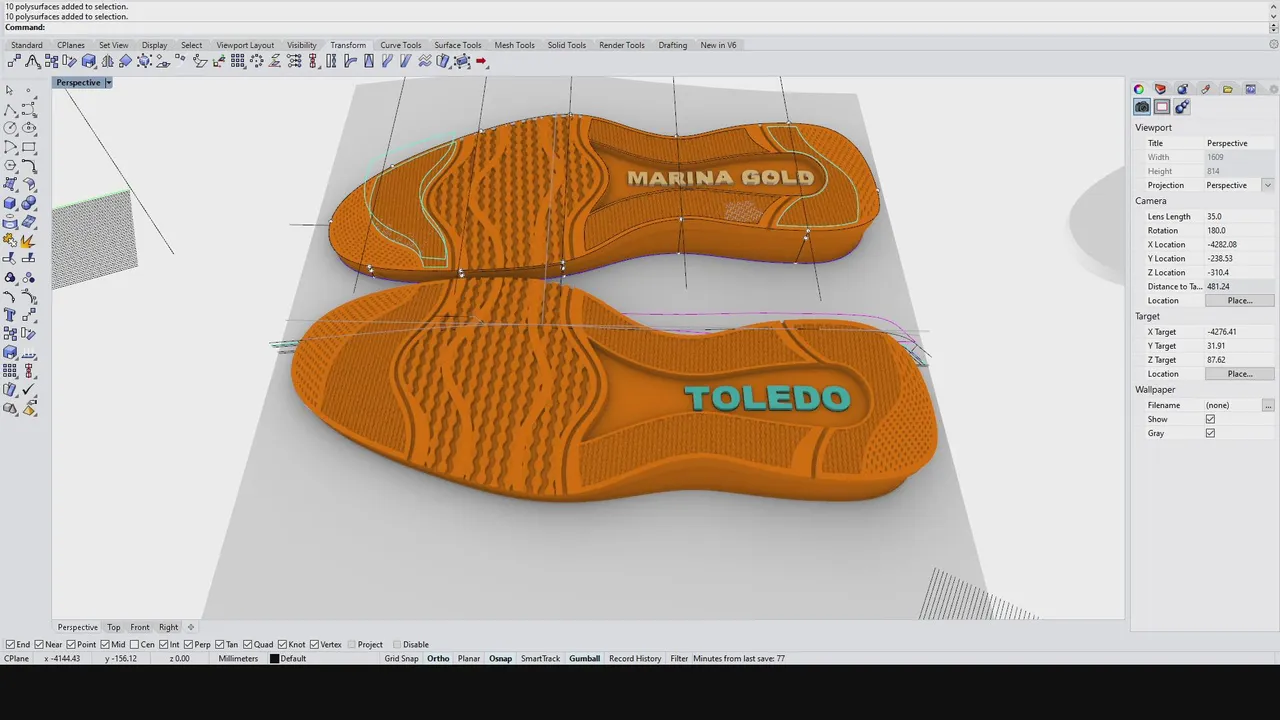Click the Cage Edit icon in the Transform toolbar

(462, 62)
